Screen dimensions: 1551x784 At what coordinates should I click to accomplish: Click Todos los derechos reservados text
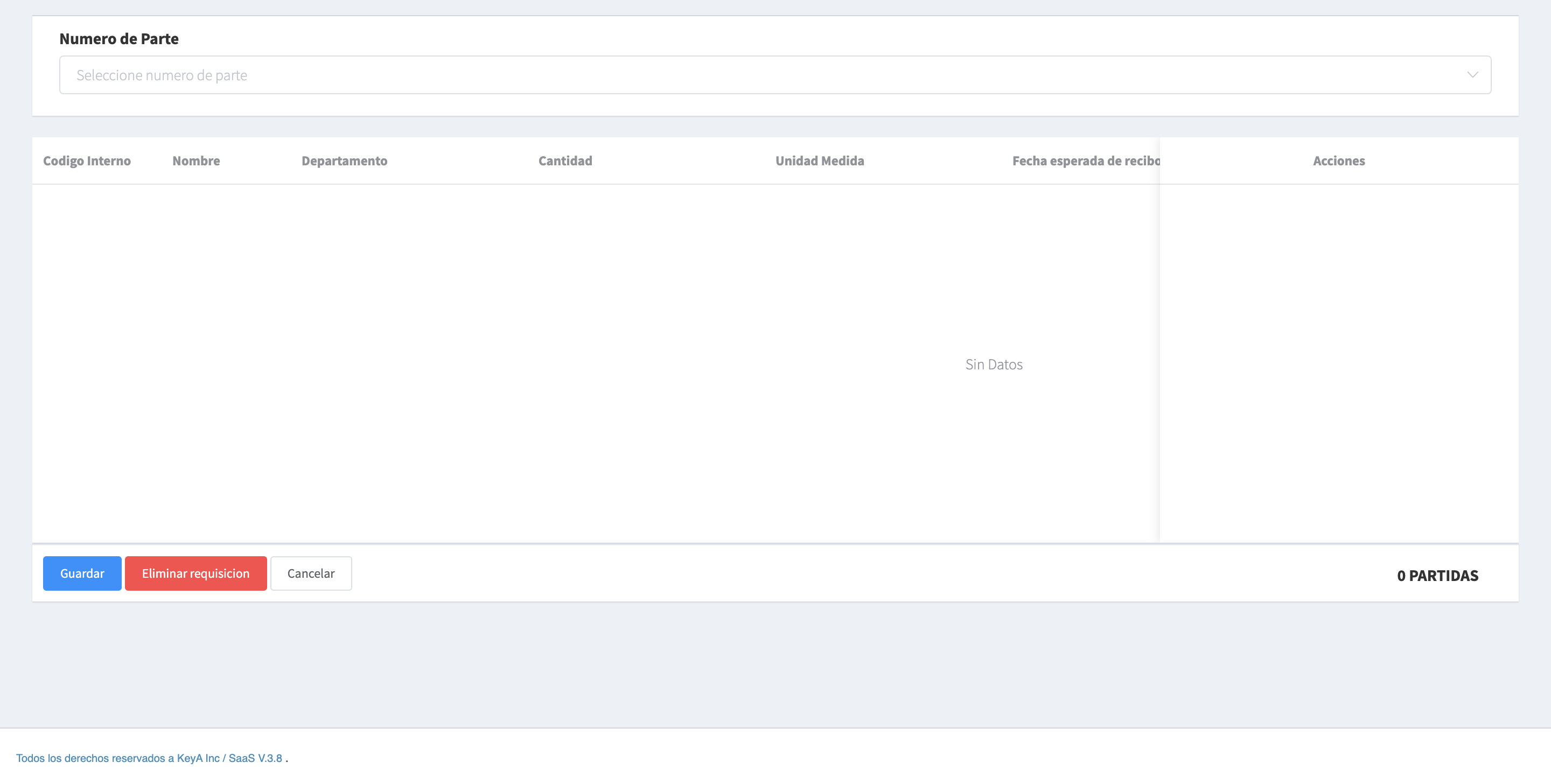[x=90, y=758]
